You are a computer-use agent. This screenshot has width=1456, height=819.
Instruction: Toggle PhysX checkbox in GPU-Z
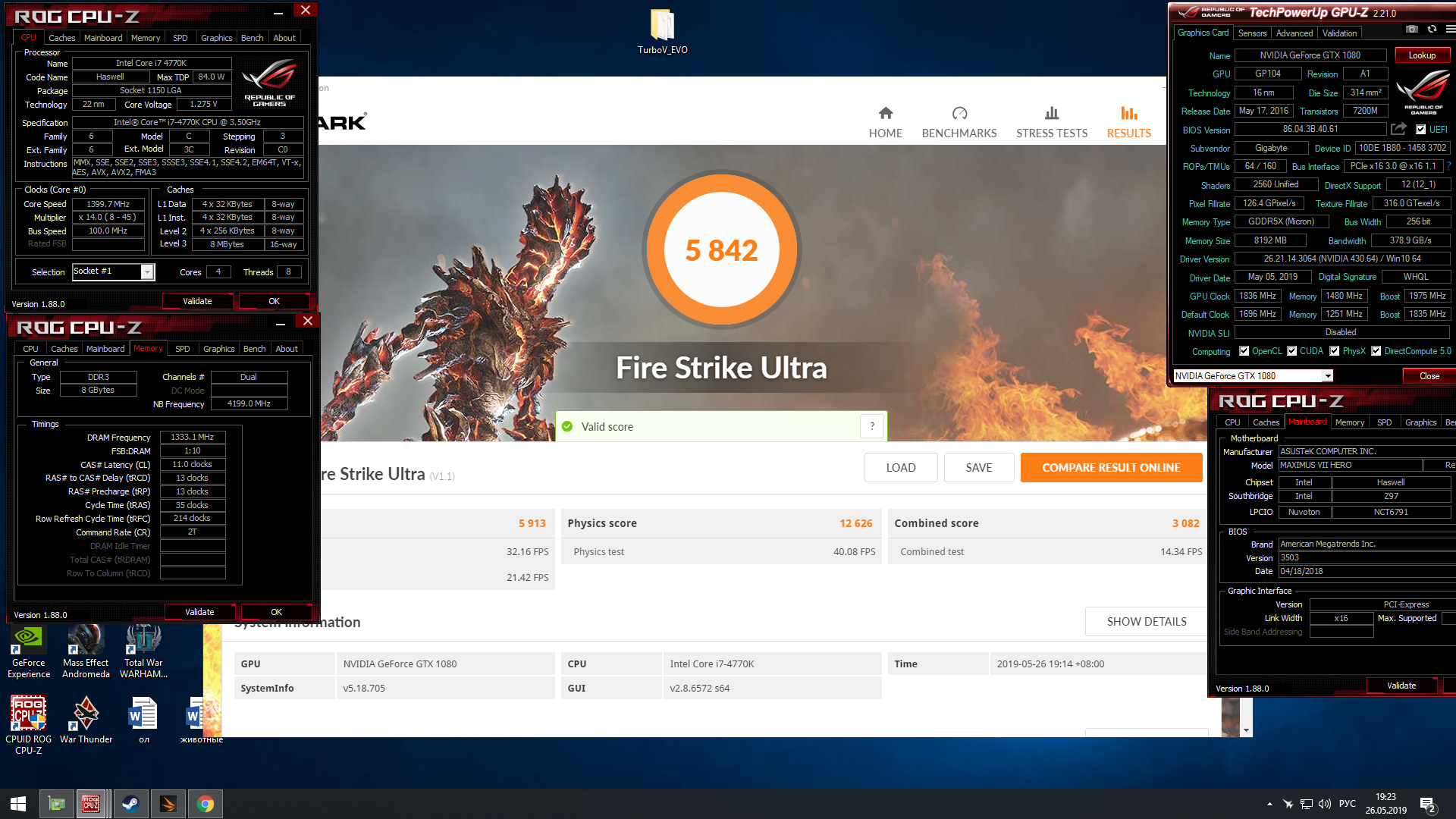click(x=1334, y=351)
